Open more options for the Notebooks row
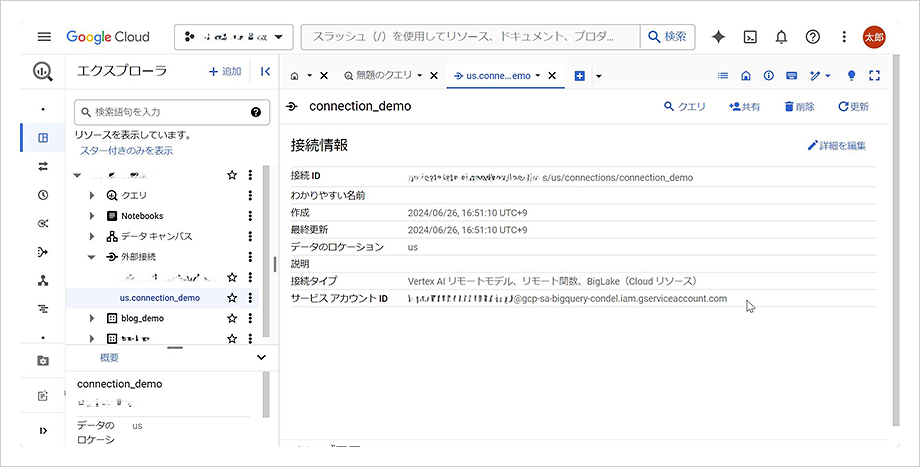920x467 pixels. 250,216
